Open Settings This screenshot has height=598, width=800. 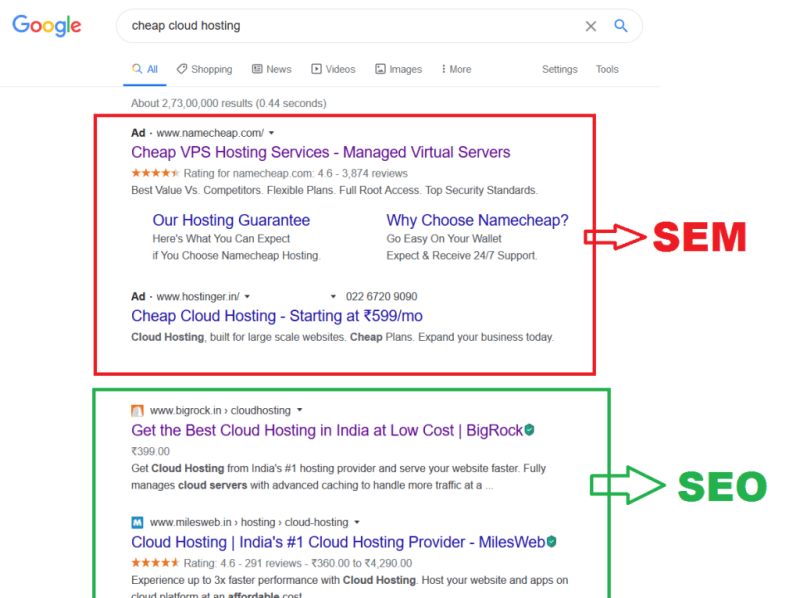(x=560, y=69)
